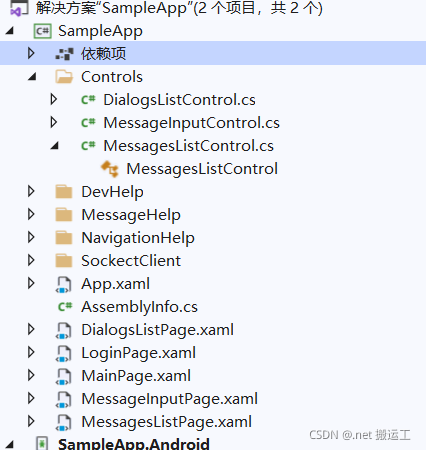
Task: Click the C# icon beside DialogsListControl.cs
Action: [88, 100]
